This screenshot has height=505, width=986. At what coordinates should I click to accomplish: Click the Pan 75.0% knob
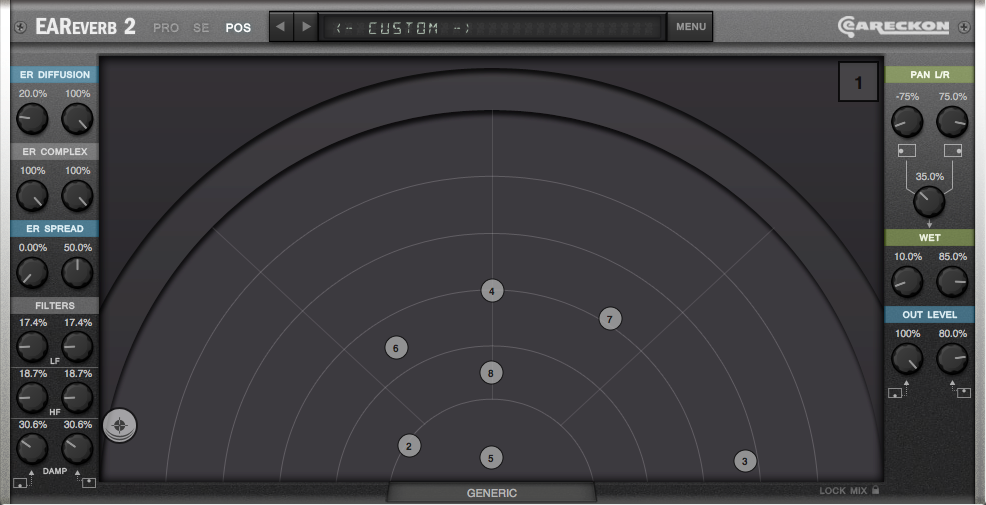952,122
